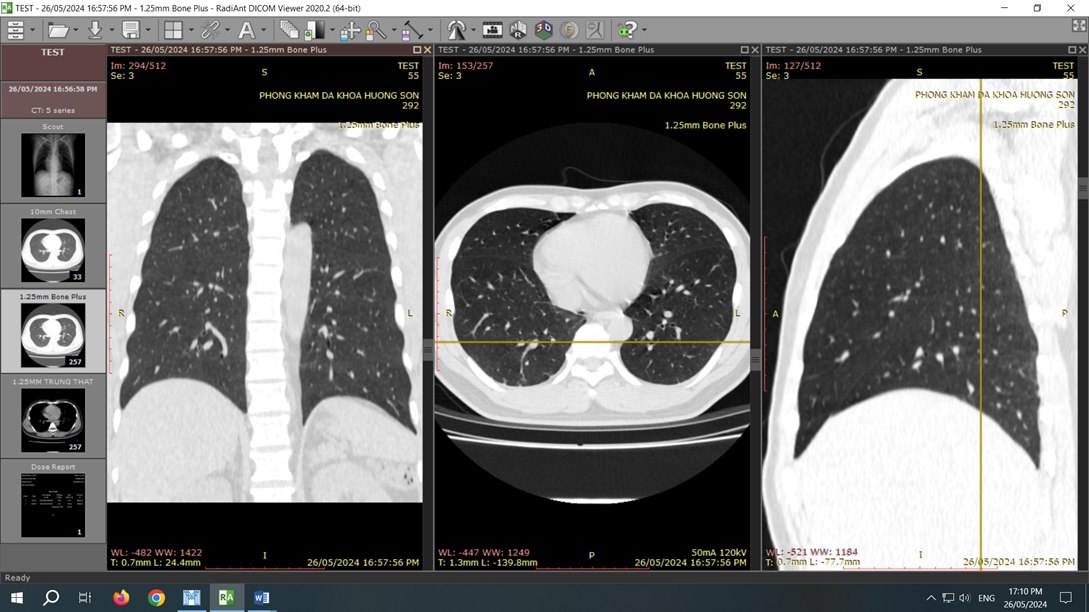Image resolution: width=1089 pixels, height=612 pixels.
Task: Select the TEST patient tab
Action: pyautogui.click(x=52, y=52)
